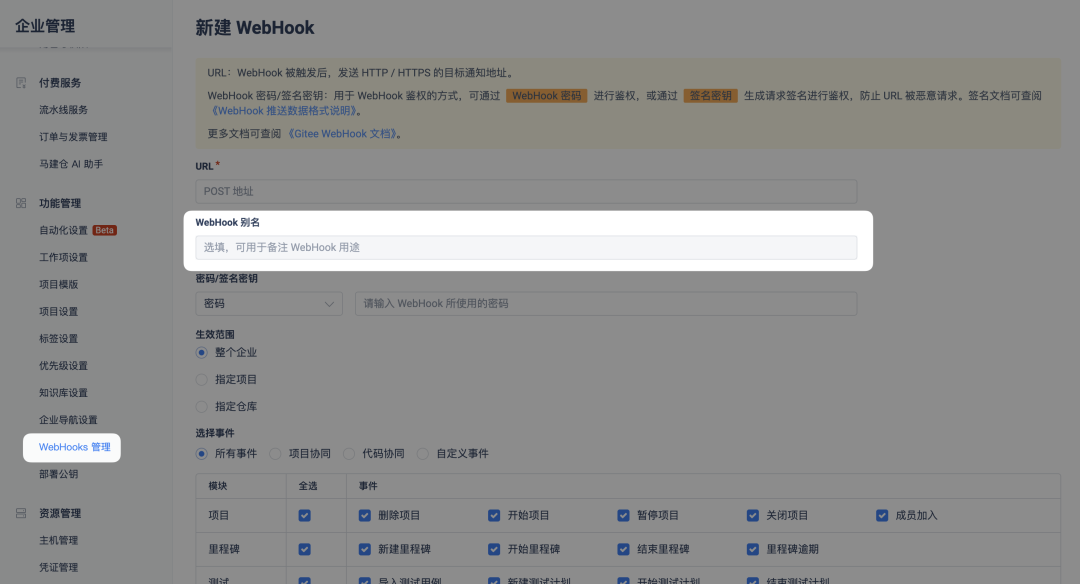Select the 代码协同 event radio option
This screenshot has width=1080, height=584.
pyautogui.click(x=349, y=453)
